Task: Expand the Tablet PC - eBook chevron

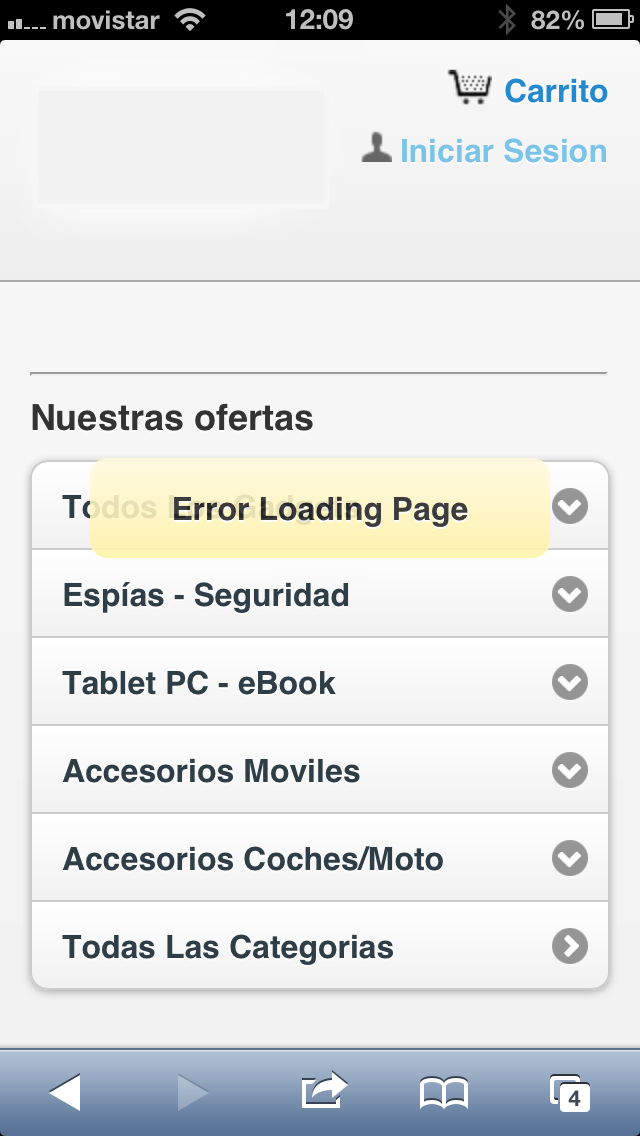Action: [570, 682]
